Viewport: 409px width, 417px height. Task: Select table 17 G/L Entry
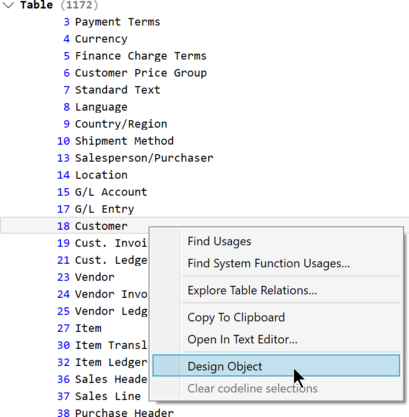pos(96,209)
